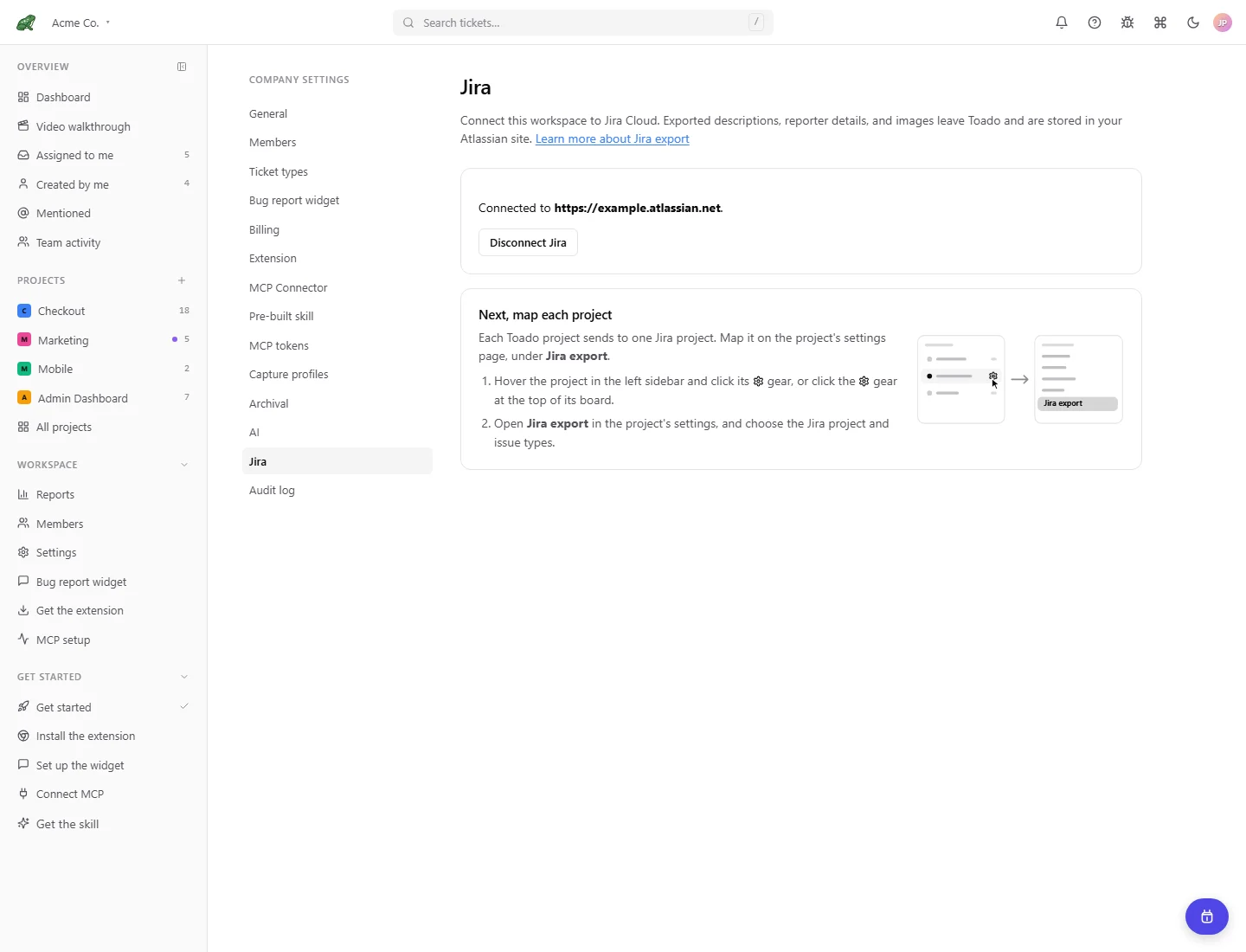Open the user avatar menu
Image resolution: width=1246 pixels, height=952 pixels.
(1223, 23)
